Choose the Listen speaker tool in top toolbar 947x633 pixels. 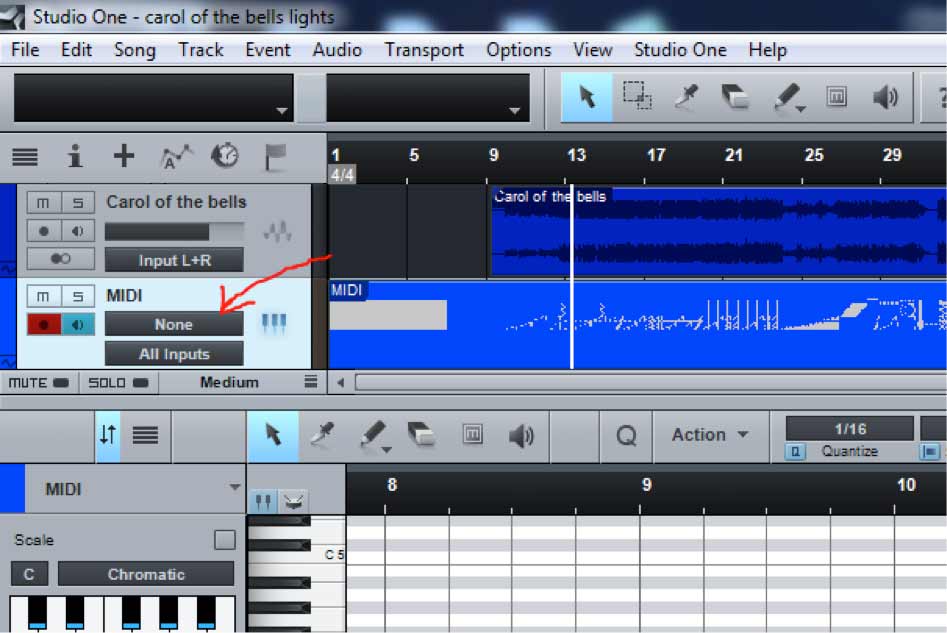pyautogui.click(x=885, y=97)
